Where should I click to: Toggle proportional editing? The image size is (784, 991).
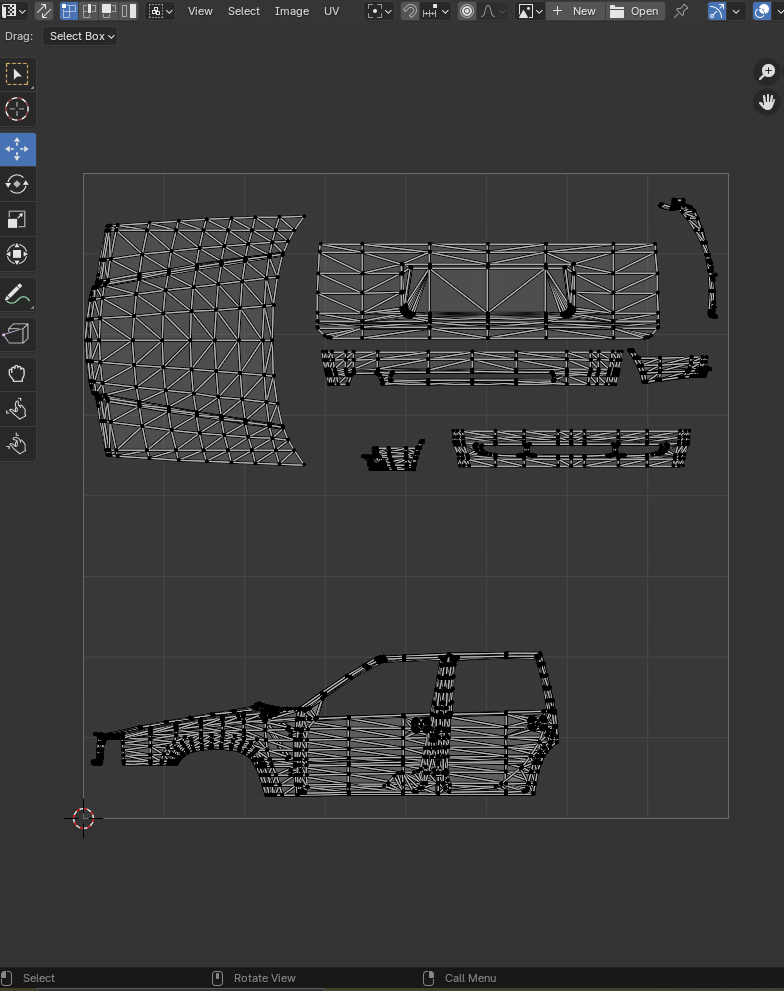467,11
